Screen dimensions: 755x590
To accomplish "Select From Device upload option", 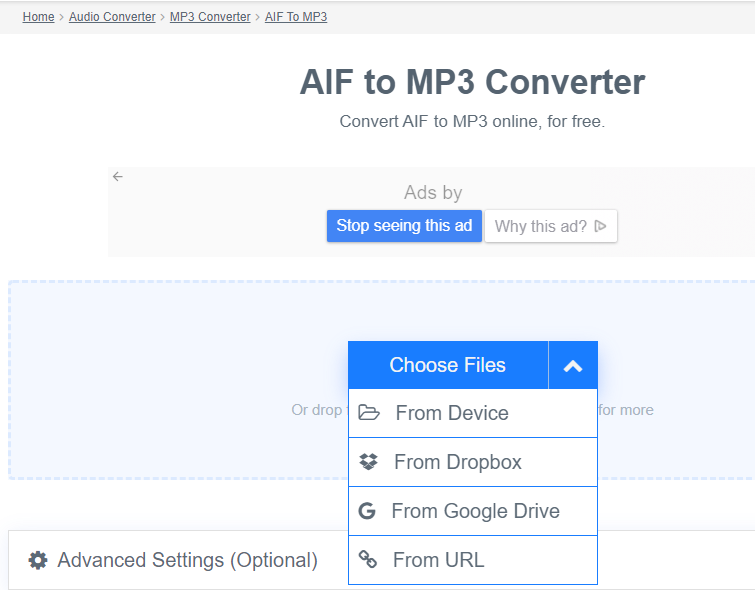I will (x=452, y=413).
